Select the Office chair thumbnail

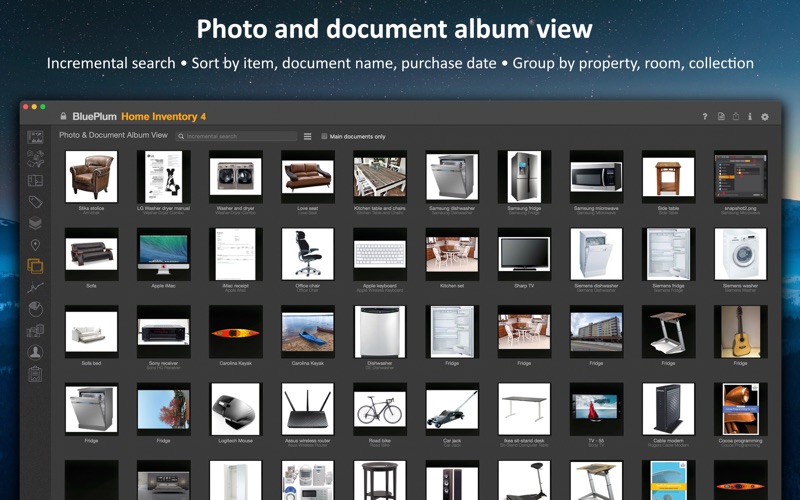[308, 254]
